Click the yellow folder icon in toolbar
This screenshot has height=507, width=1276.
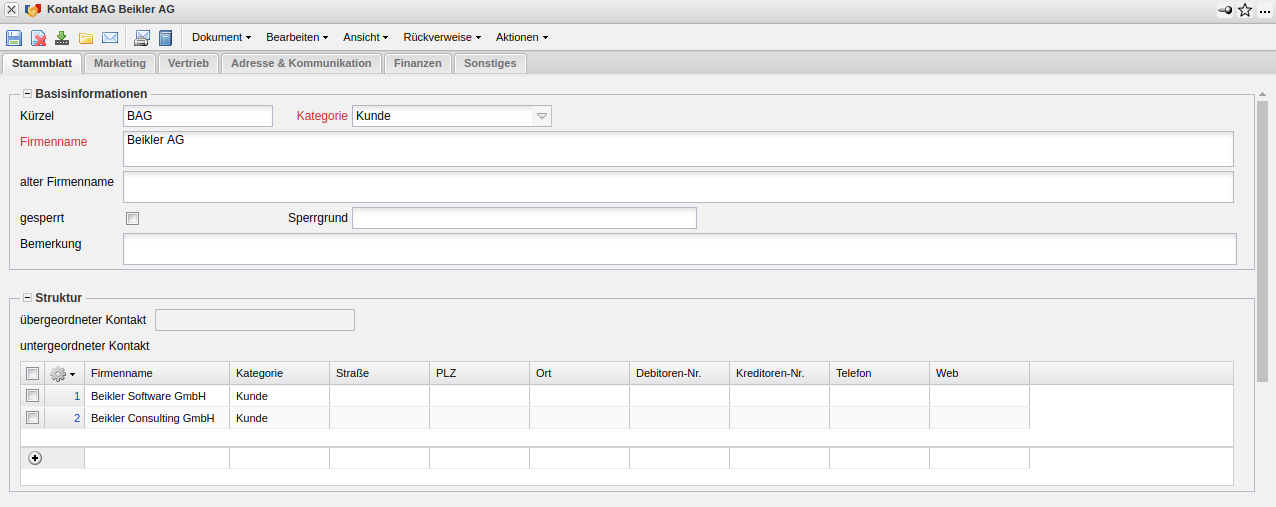coord(86,38)
